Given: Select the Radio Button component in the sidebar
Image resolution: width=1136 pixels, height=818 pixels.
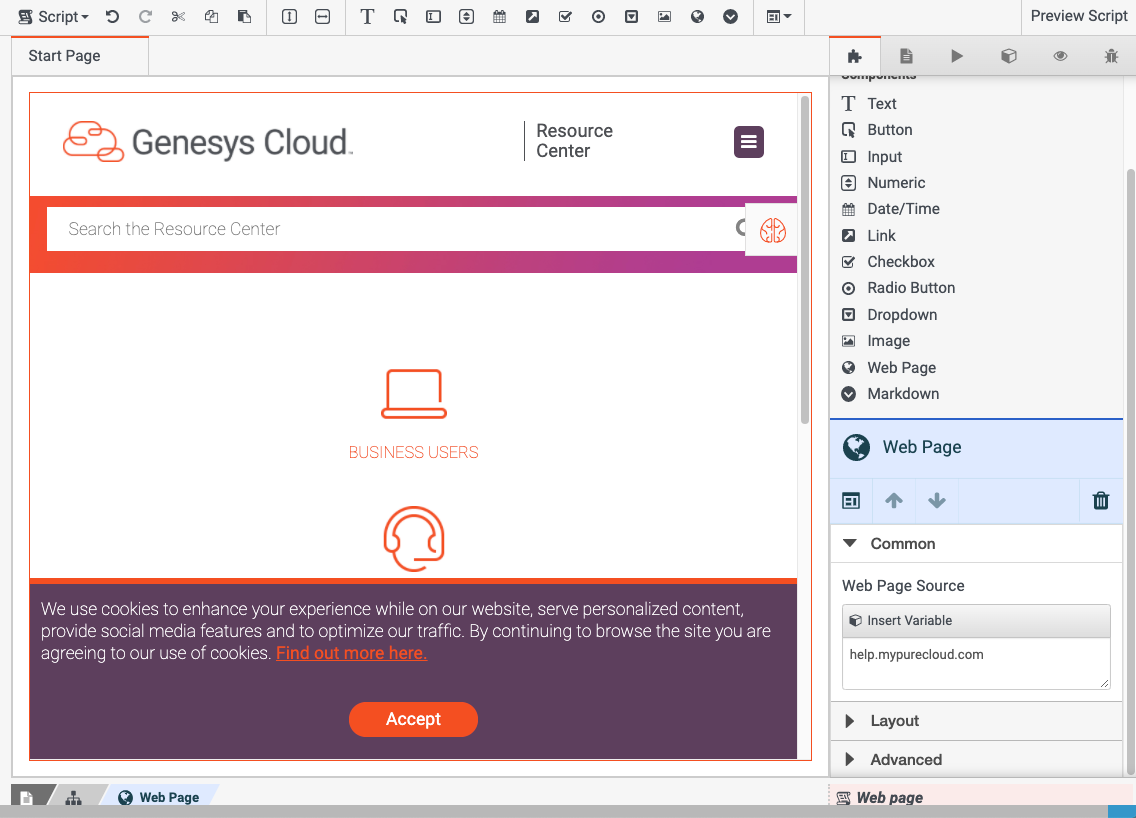Looking at the screenshot, I should pos(909,287).
